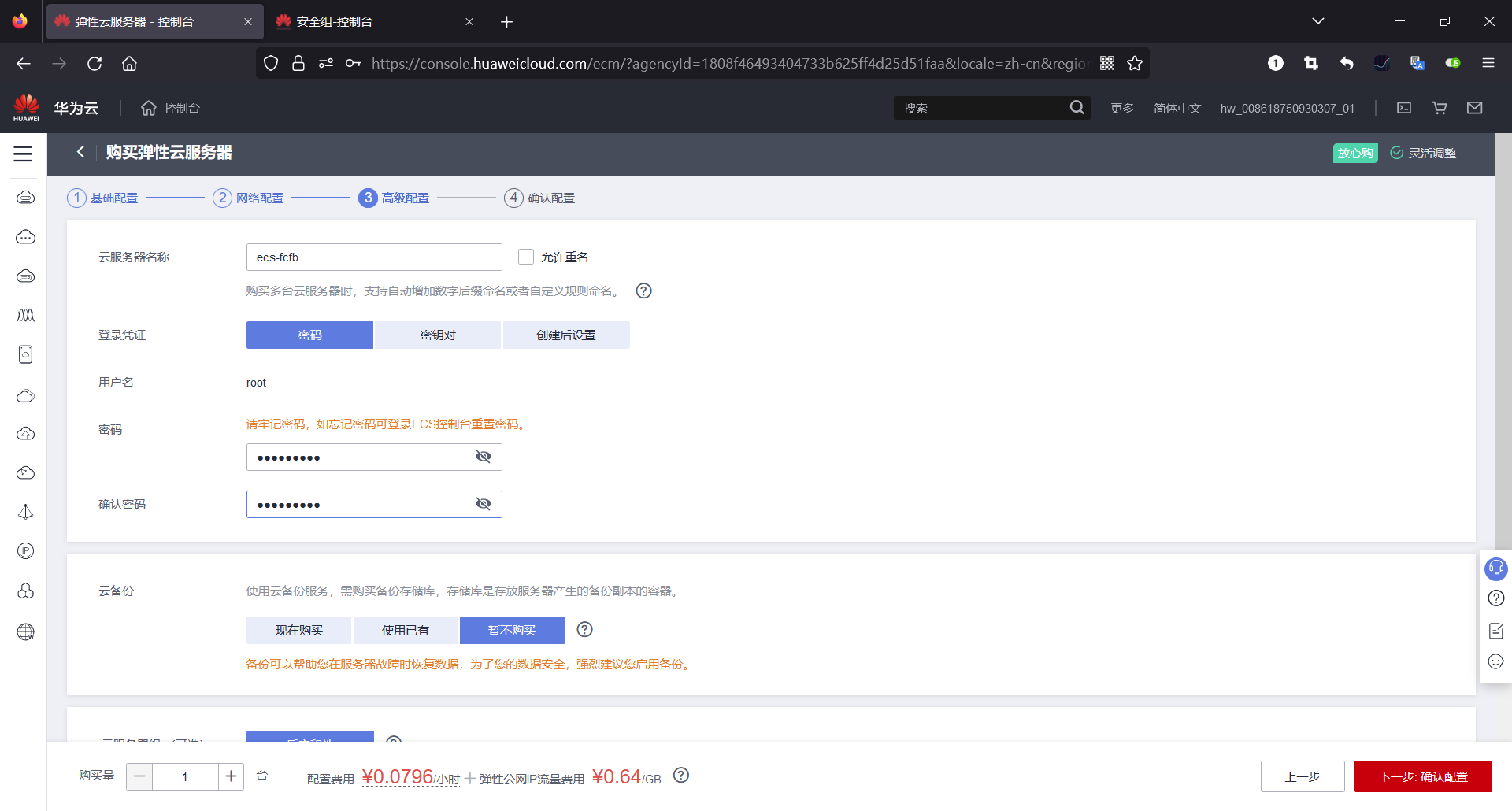The width and height of the screenshot is (1512, 811).
Task: Open the mail messages icon
Action: [x=1474, y=108]
